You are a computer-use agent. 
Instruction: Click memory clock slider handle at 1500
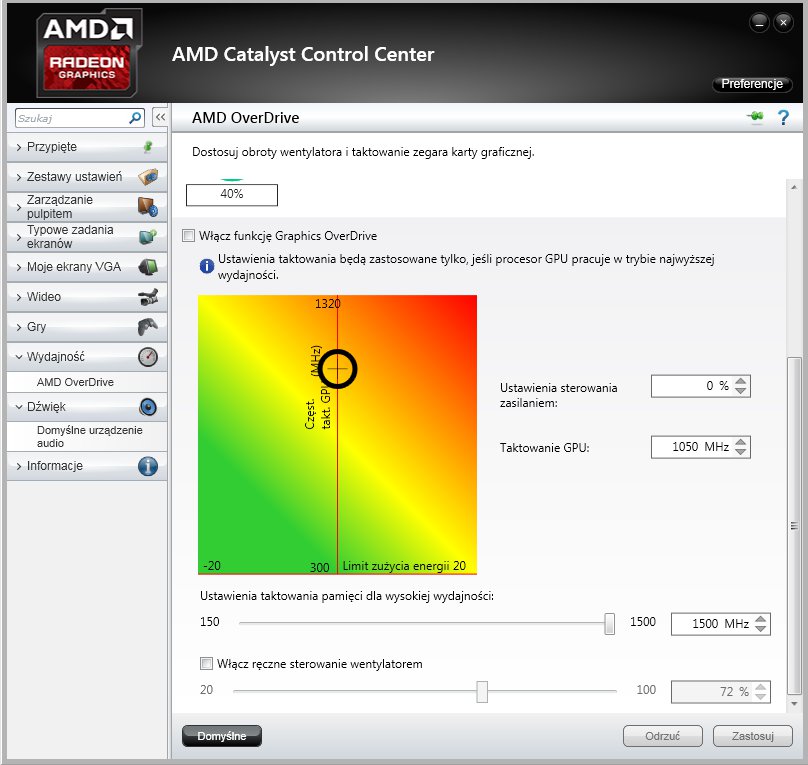(x=609, y=623)
